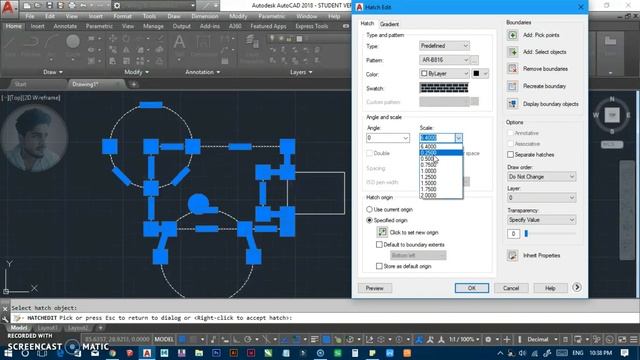Open Windows Start menu

pos(8,353)
